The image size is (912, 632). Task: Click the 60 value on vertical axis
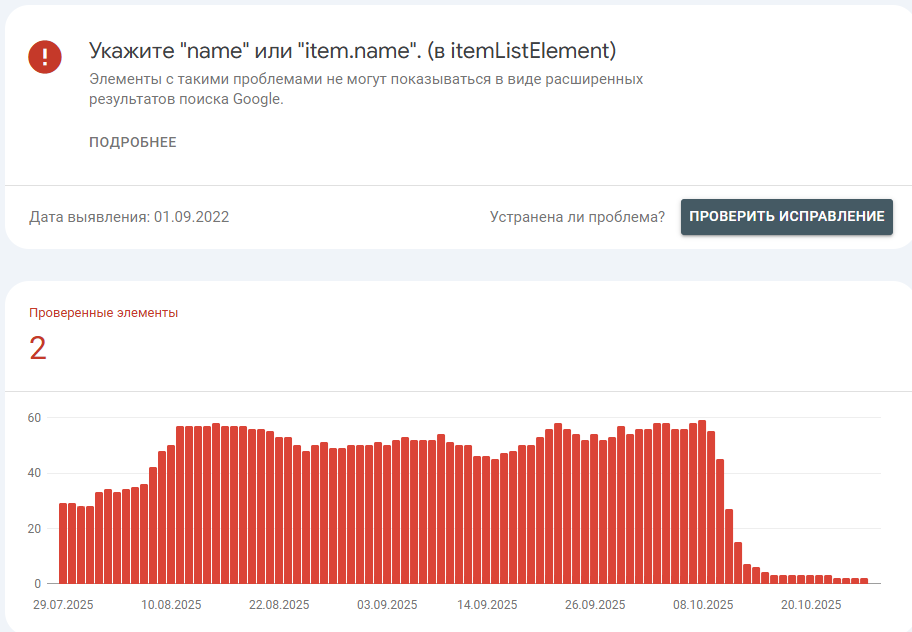click(x=34, y=417)
